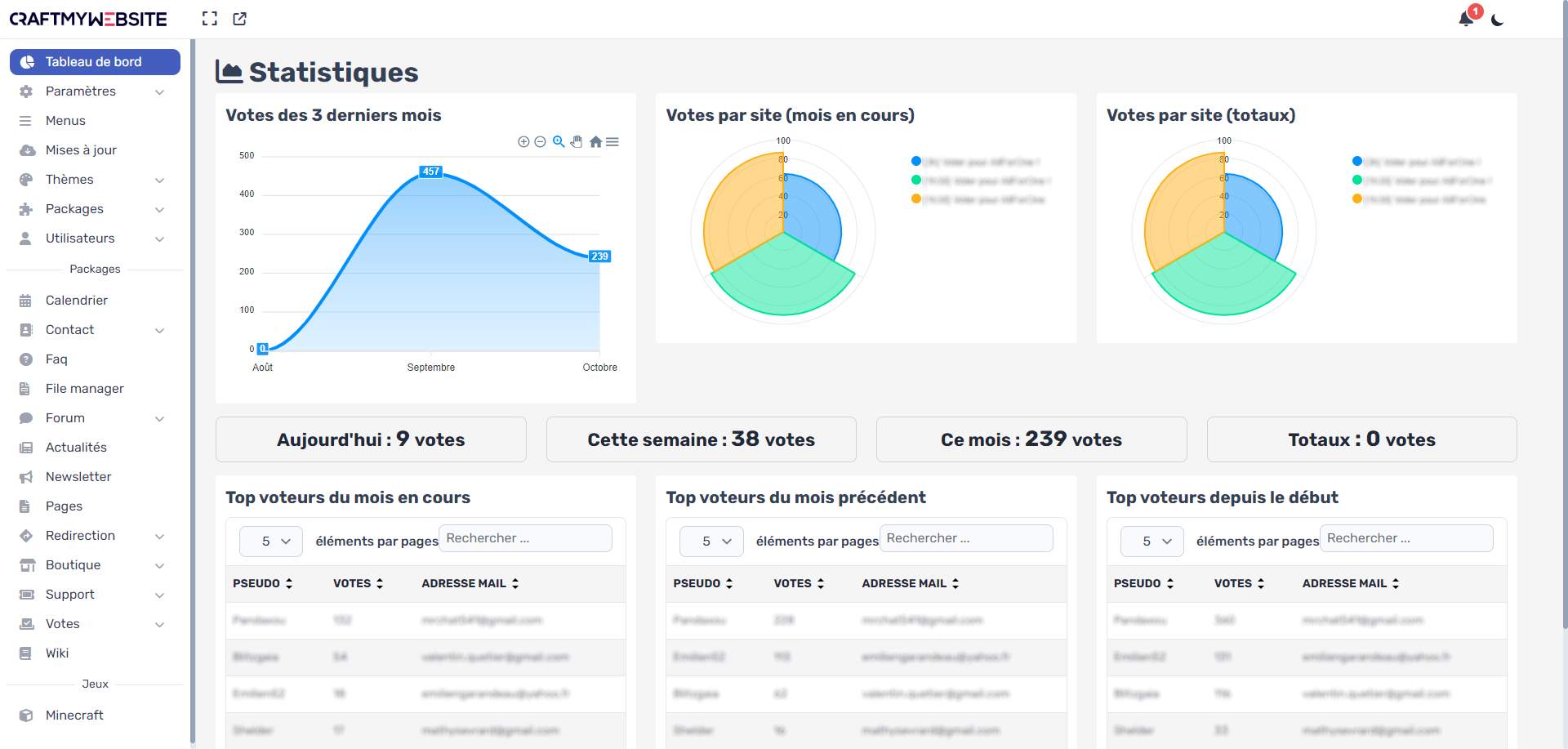Expand Utilisateurs submenu chevron
This screenshot has width=1568, height=749.
160,239
